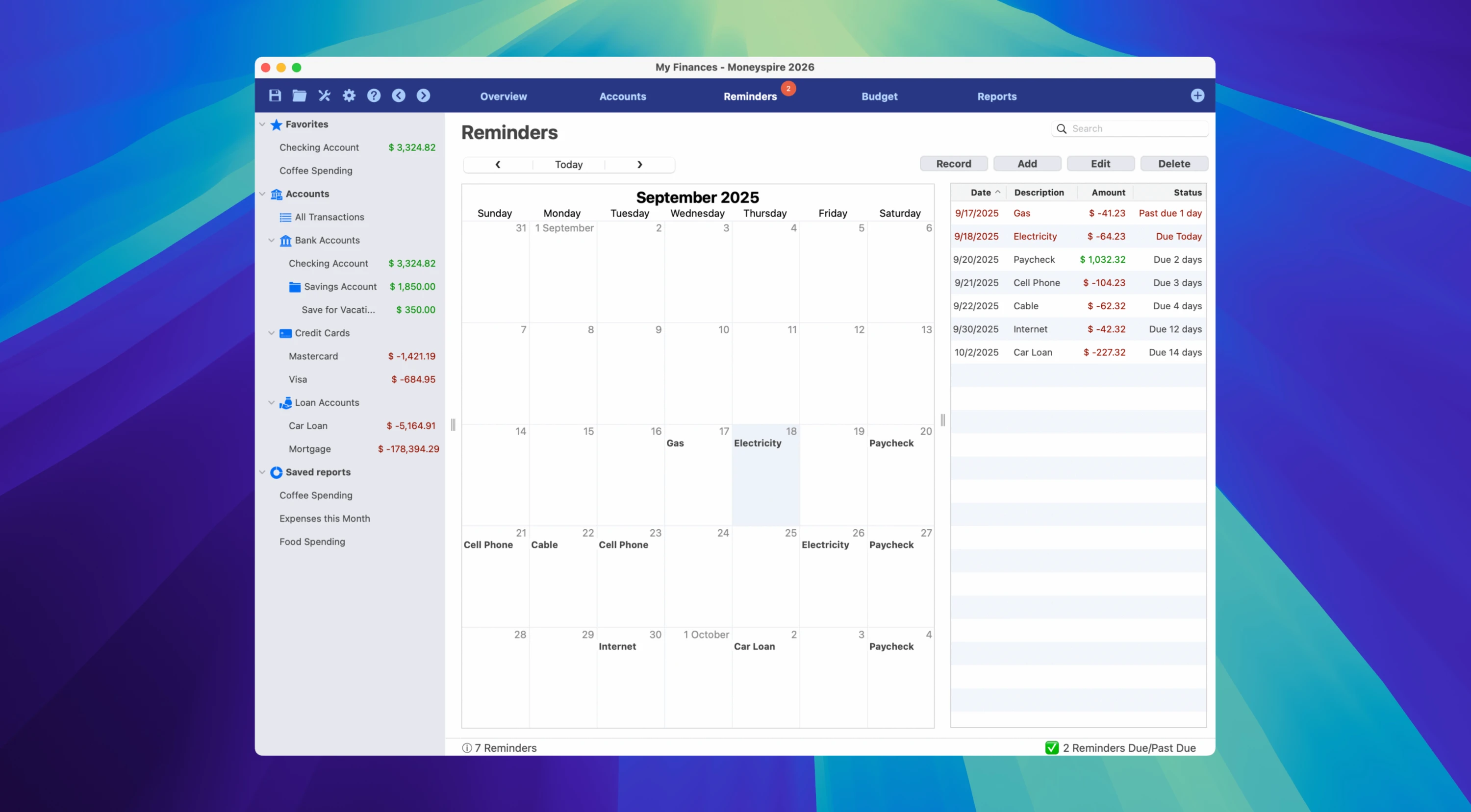Screen dimensions: 1471x812
Task: Click the Today calendar button
Action: 568,164
